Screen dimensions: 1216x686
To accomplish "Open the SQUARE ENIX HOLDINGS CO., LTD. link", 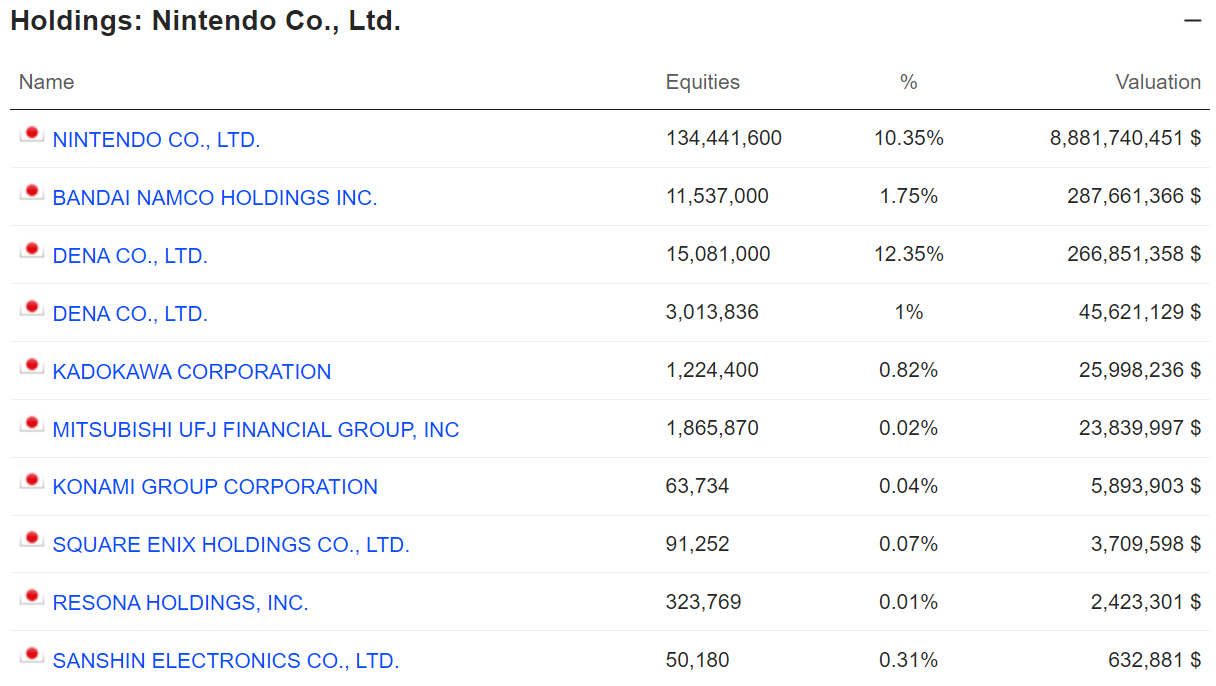I will (x=231, y=545).
